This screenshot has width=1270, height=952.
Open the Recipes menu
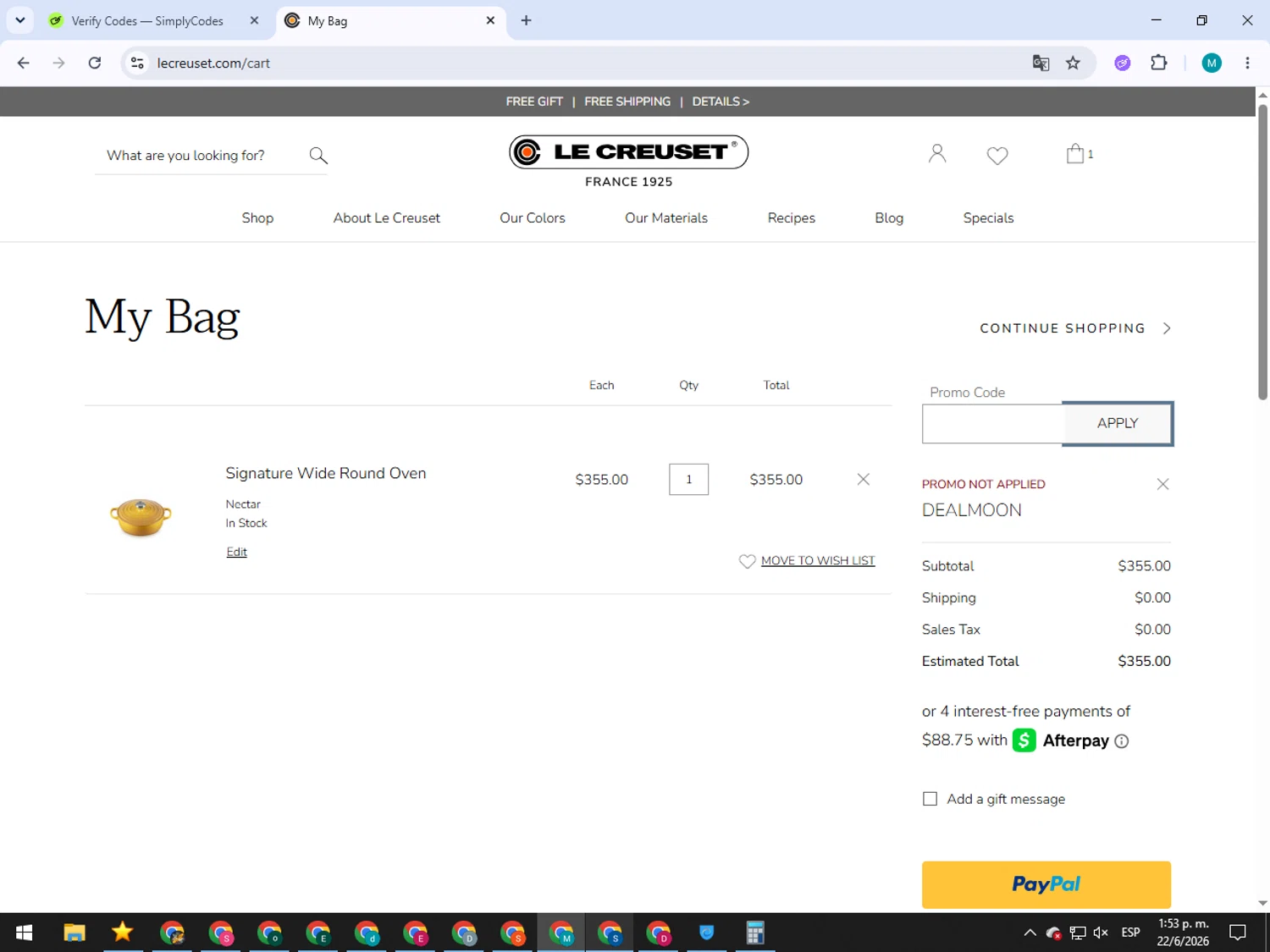(791, 217)
